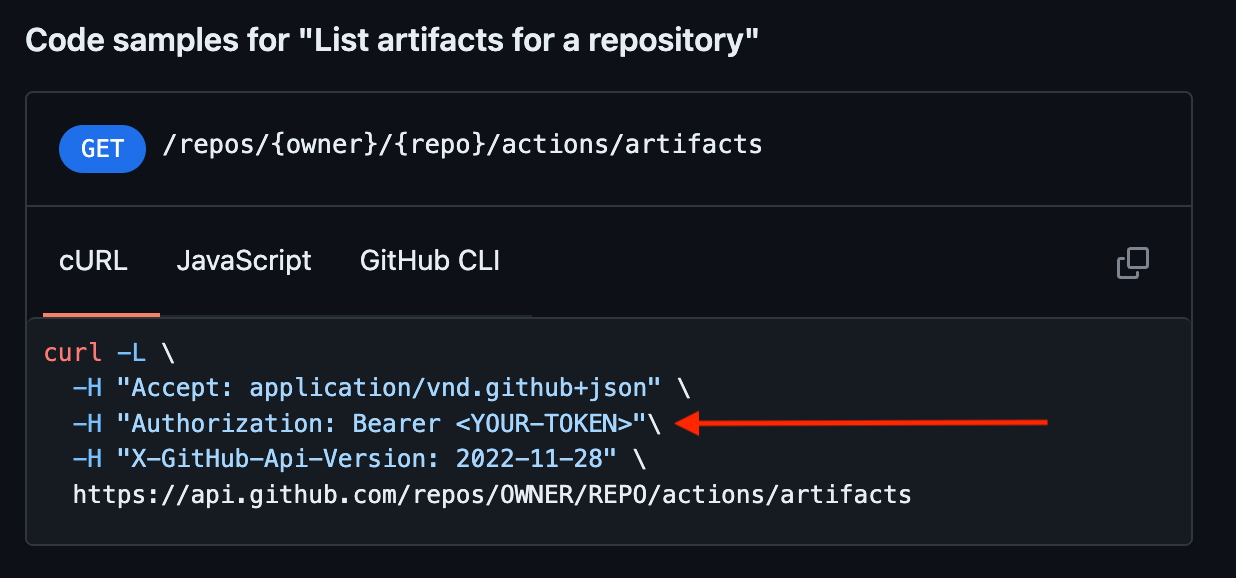Click the cURL tab underline indicator
The width and height of the screenshot is (1236, 578).
coord(100,316)
